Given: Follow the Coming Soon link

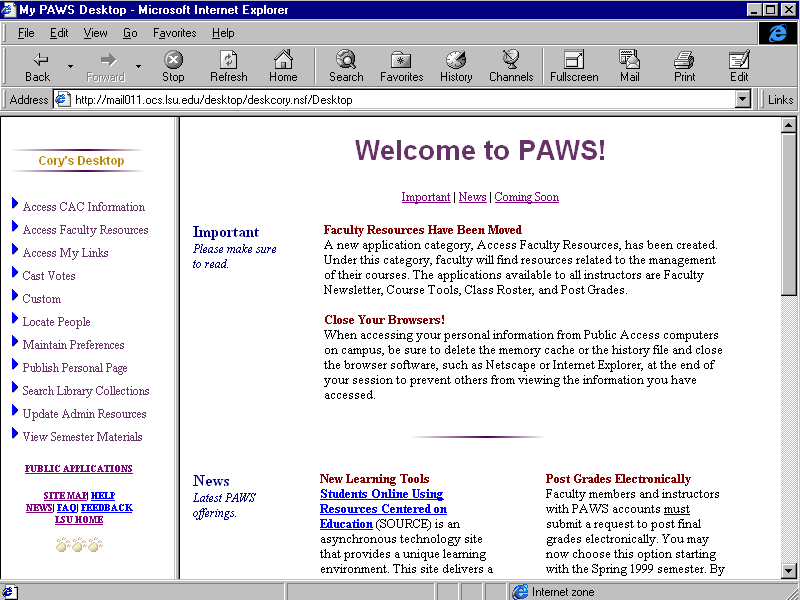Looking at the screenshot, I should [527, 196].
